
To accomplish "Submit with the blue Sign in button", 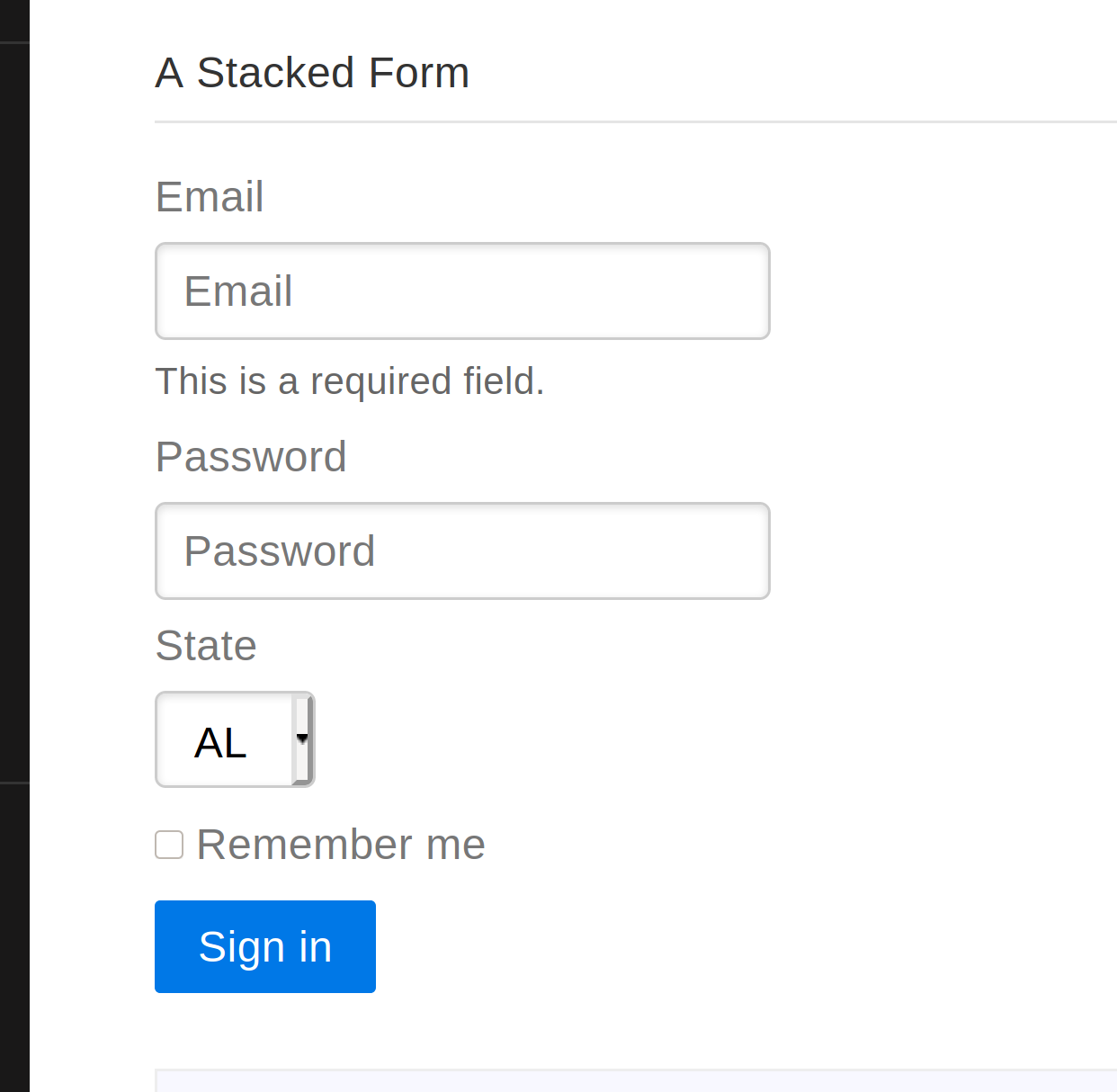I will 265,946.
